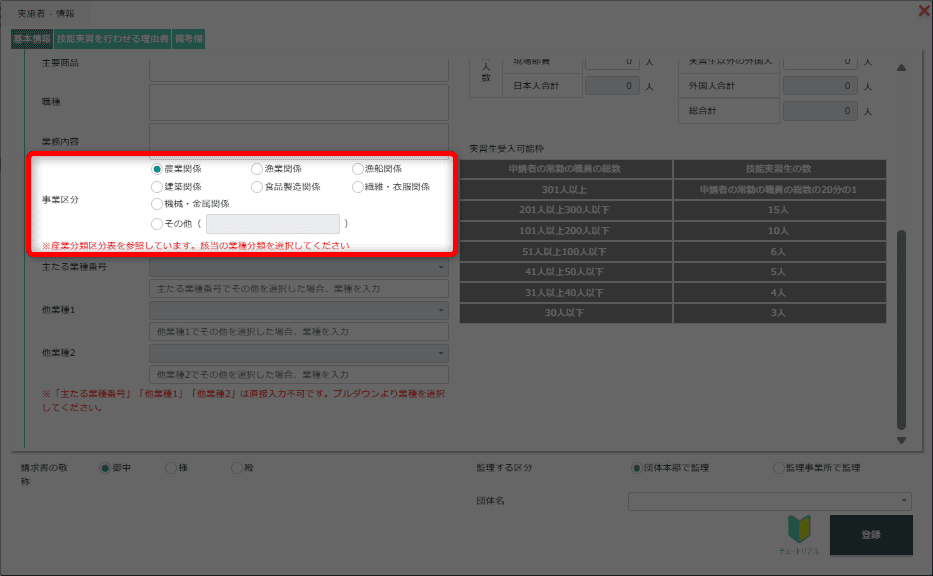The image size is (933, 576).
Task: Expand the 団体名 combo box
Action: tap(769, 501)
